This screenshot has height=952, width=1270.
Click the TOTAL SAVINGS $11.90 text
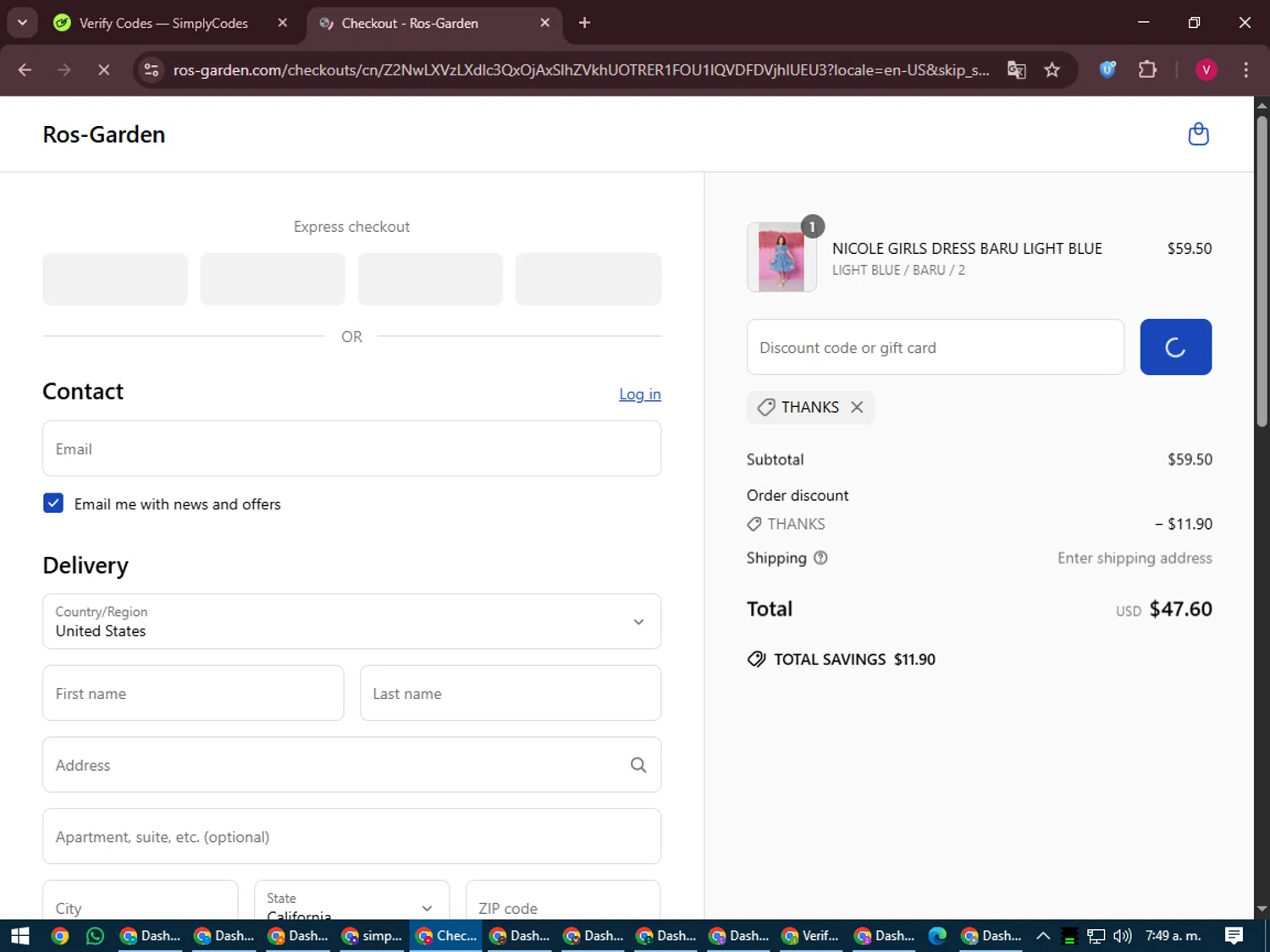coord(854,659)
